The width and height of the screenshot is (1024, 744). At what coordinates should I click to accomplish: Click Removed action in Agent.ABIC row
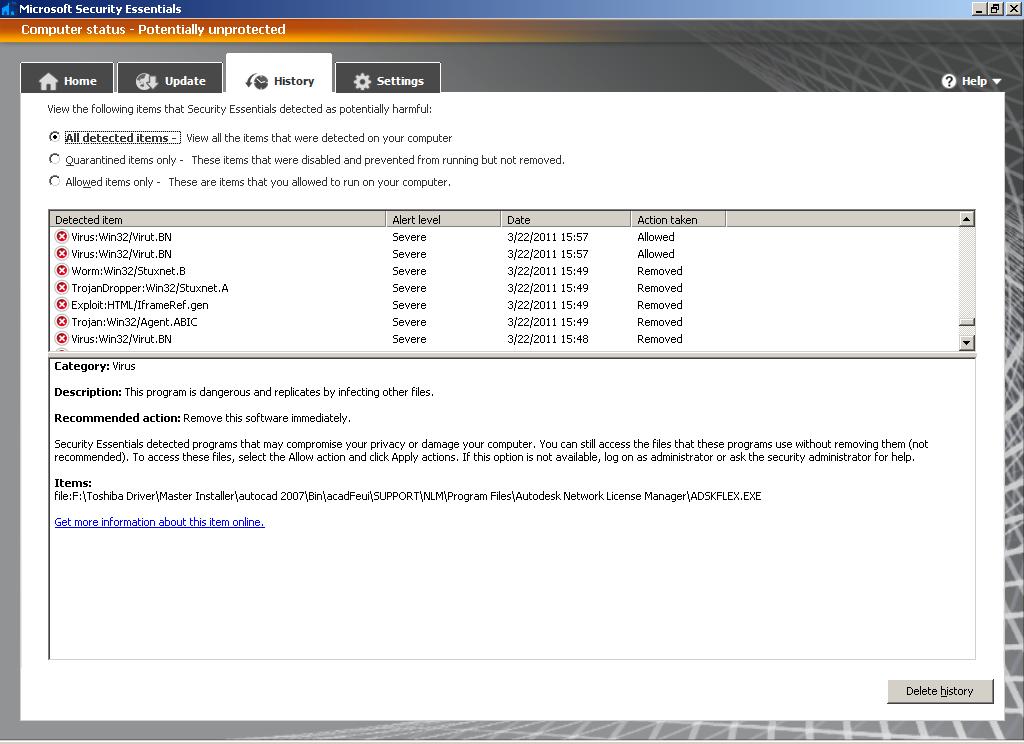point(660,322)
